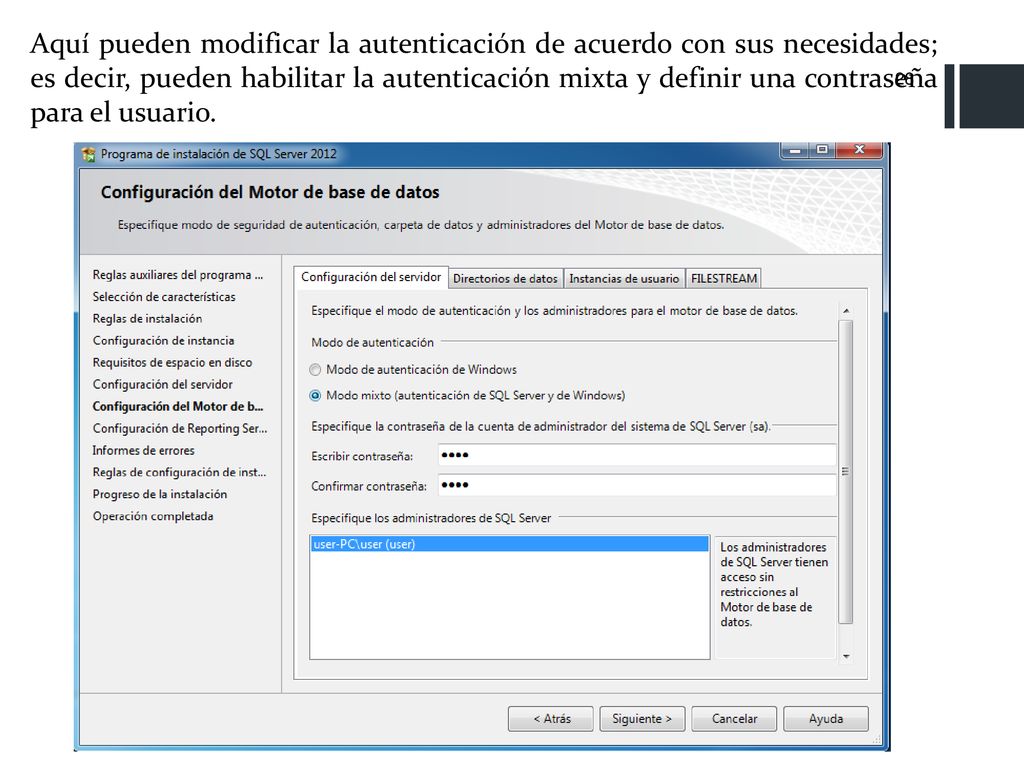This screenshot has width=1024, height=768.
Task: Select user-PC\user (user) administrator entry
Action: 509,544
